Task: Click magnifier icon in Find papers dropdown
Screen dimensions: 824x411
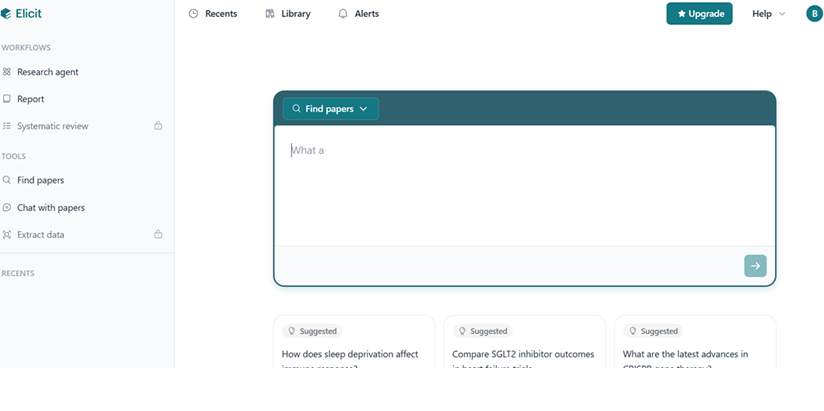Action: (296, 109)
